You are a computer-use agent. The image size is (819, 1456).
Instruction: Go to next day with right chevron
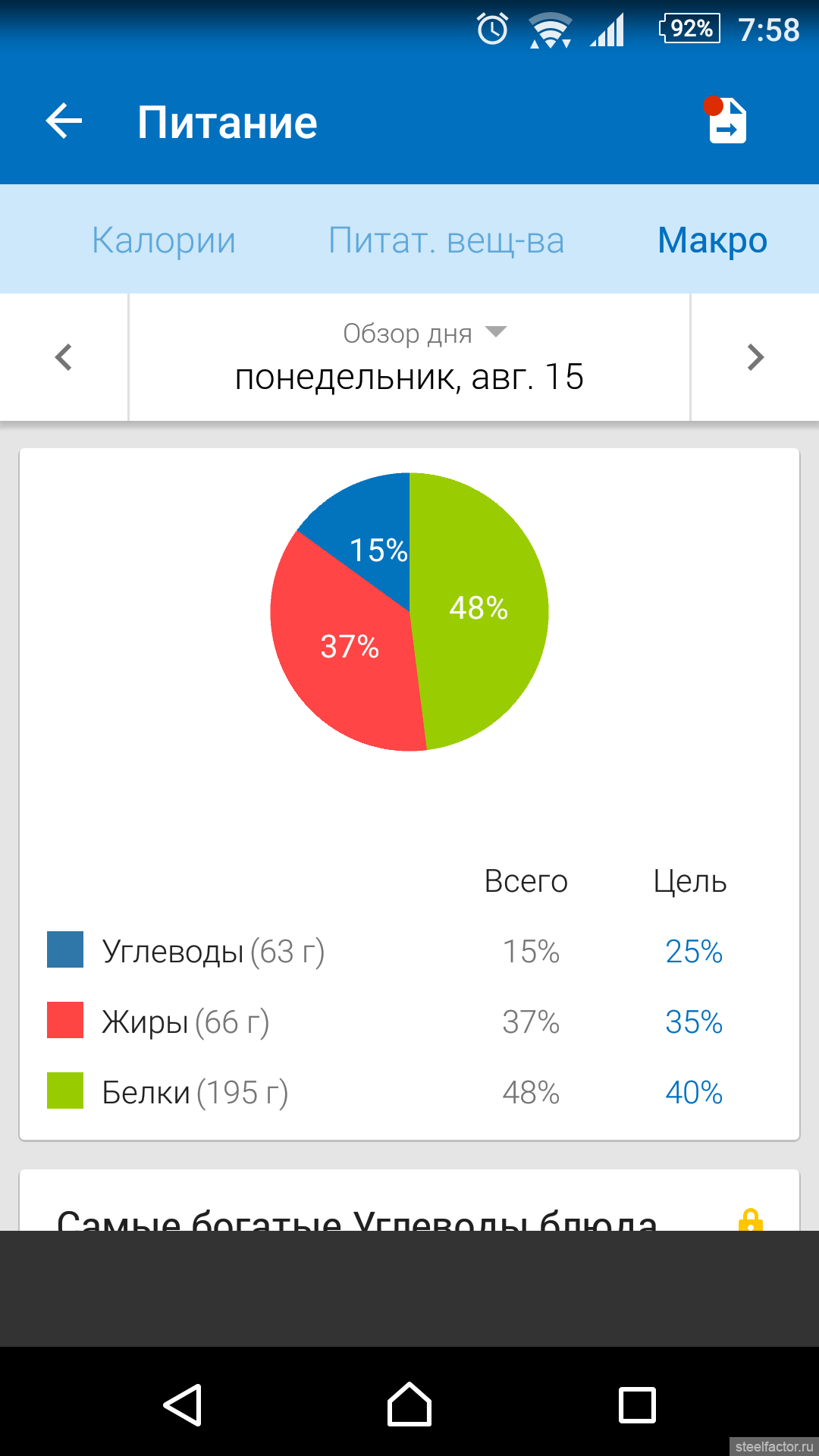point(755,357)
